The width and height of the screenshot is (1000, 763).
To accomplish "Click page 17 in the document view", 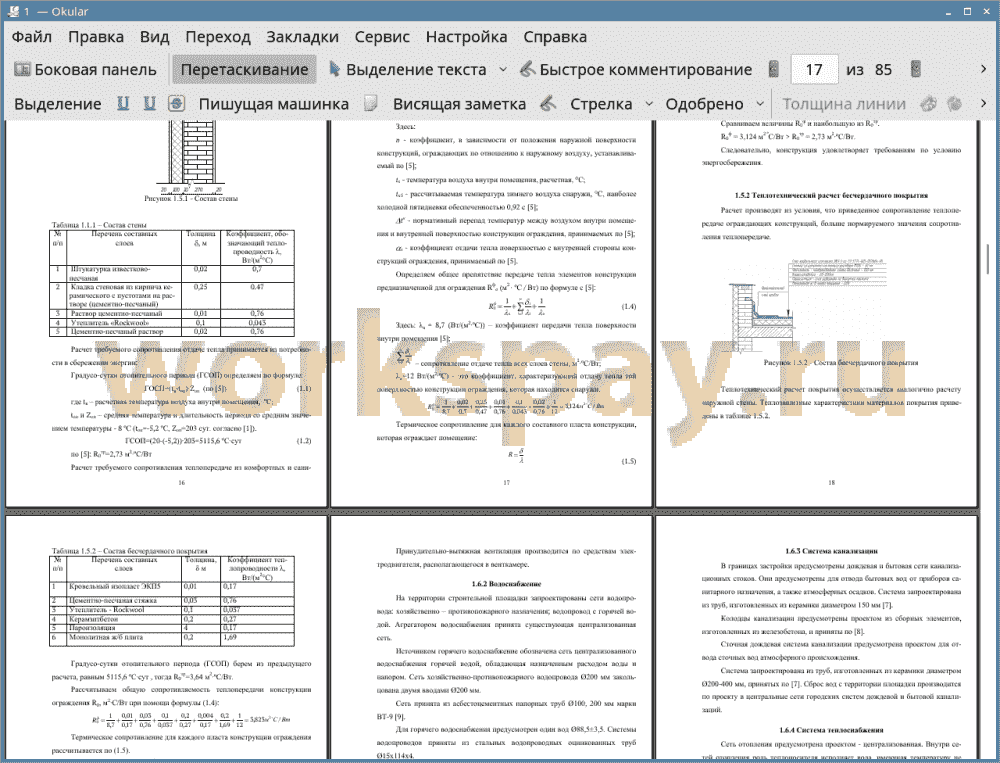I will coord(494,313).
